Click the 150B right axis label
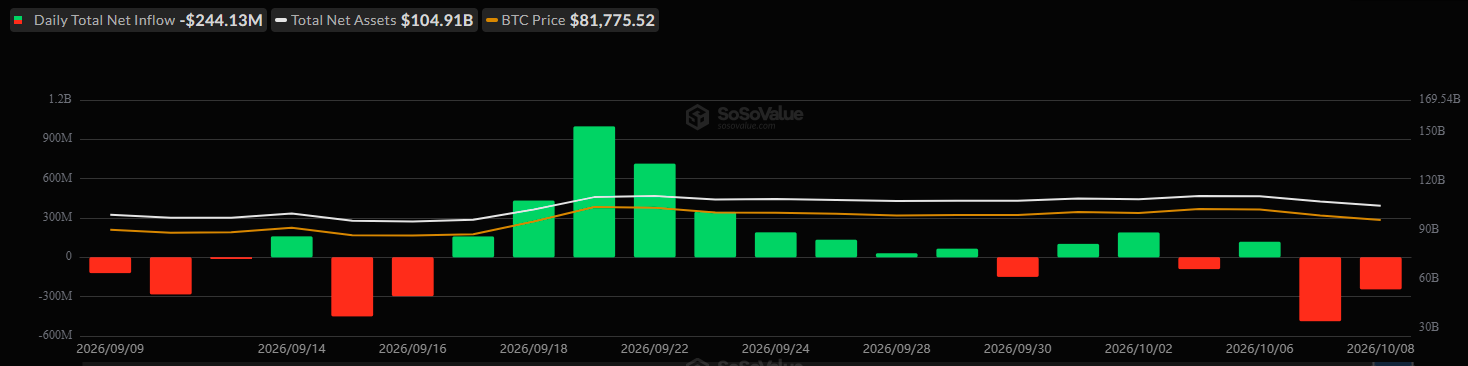 (1432, 131)
